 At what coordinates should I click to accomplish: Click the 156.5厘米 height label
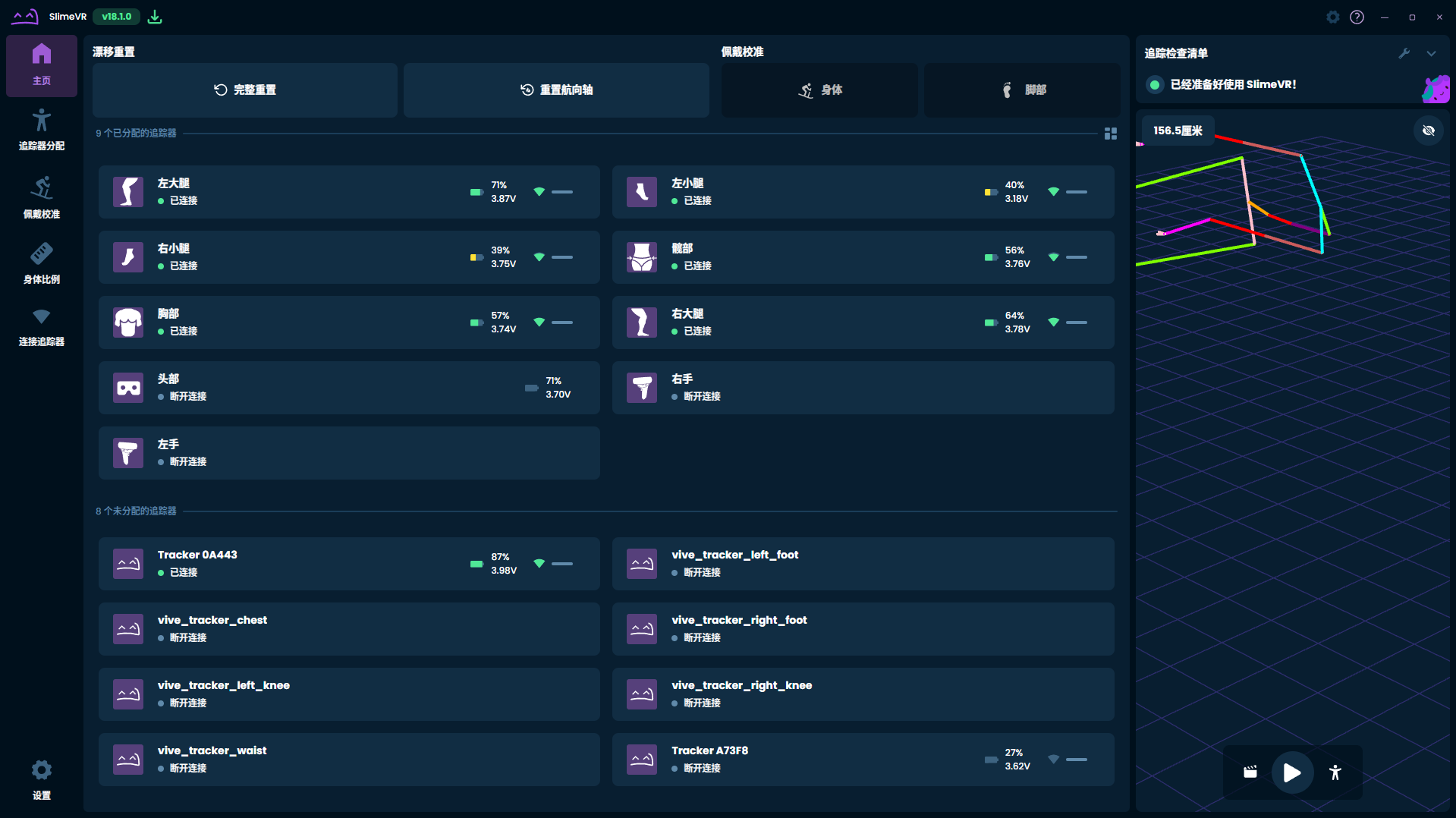pyautogui.click(x=1177, y=131)
